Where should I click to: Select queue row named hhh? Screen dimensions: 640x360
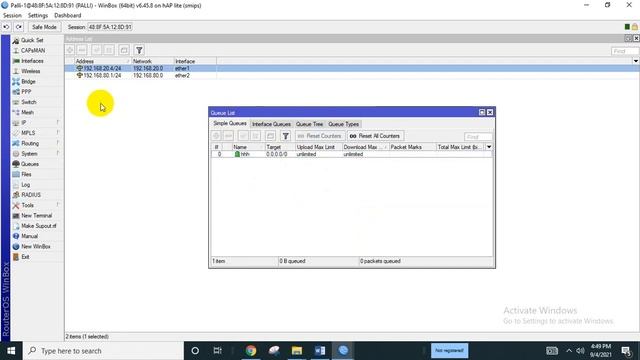[352, 154]
